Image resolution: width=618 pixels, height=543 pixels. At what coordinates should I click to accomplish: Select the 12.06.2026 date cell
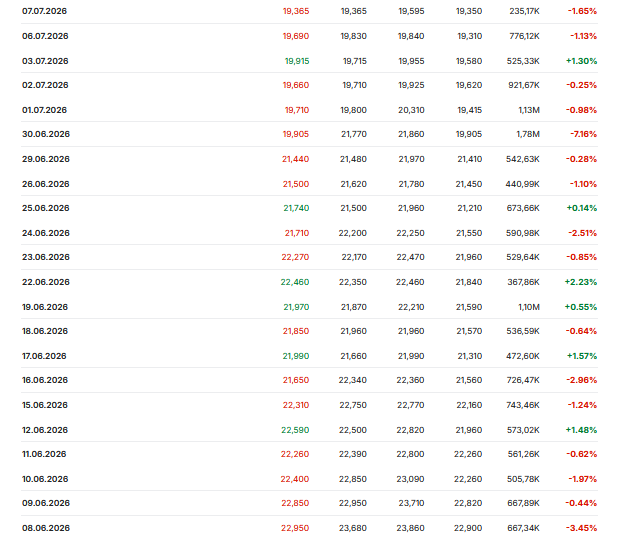[x=45, y=430]
